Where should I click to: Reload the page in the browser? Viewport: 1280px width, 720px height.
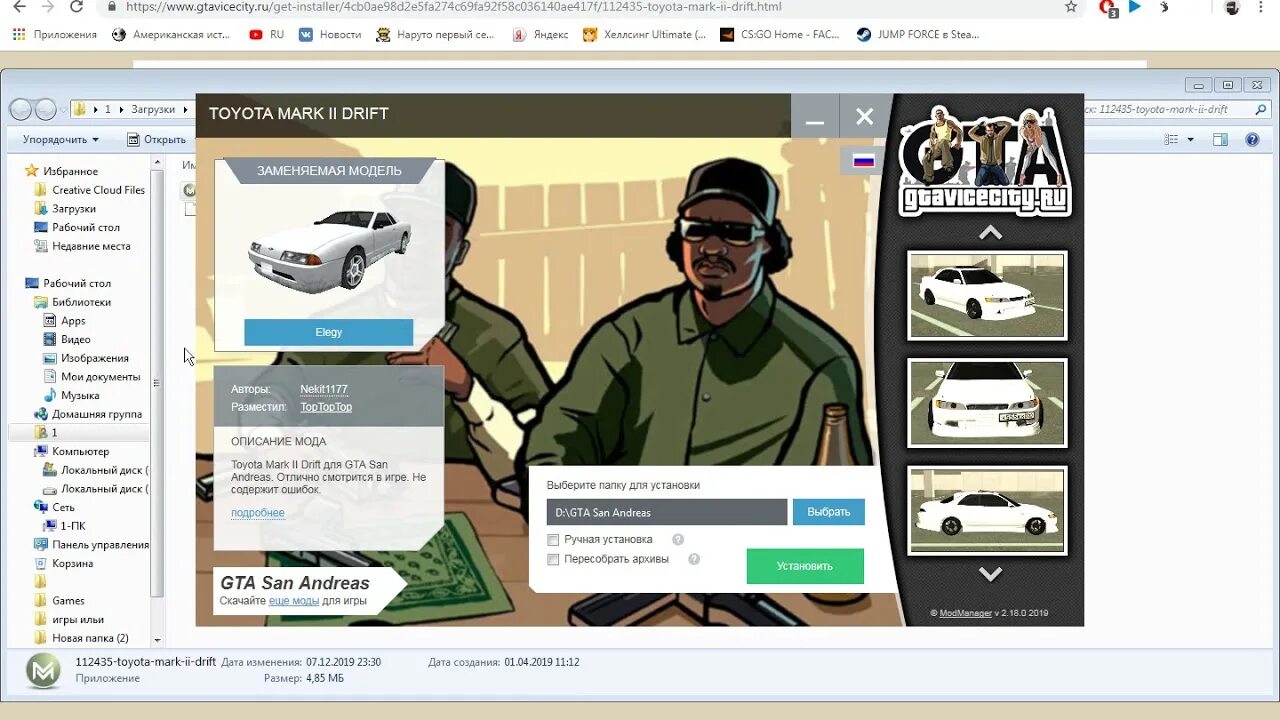click(x=77, y=7)
